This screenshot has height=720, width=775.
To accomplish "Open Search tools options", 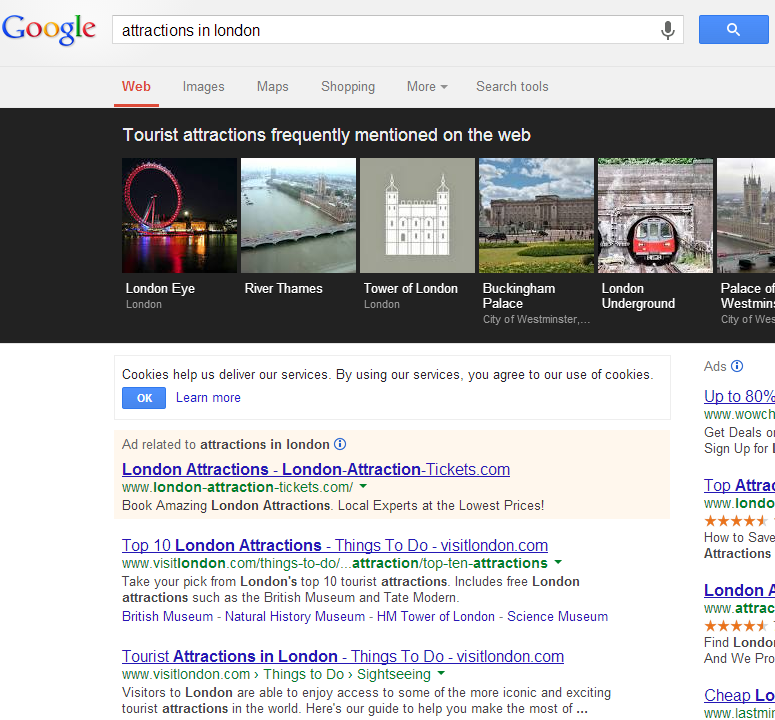I will (512, 86).
